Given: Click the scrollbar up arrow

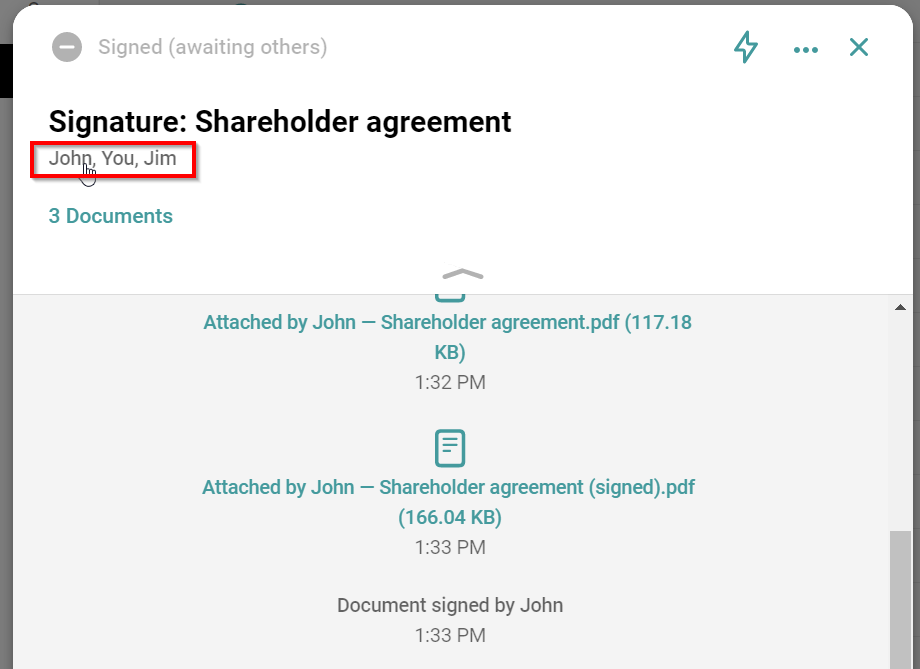Looking at the screenshot, I should pos(900,307).
